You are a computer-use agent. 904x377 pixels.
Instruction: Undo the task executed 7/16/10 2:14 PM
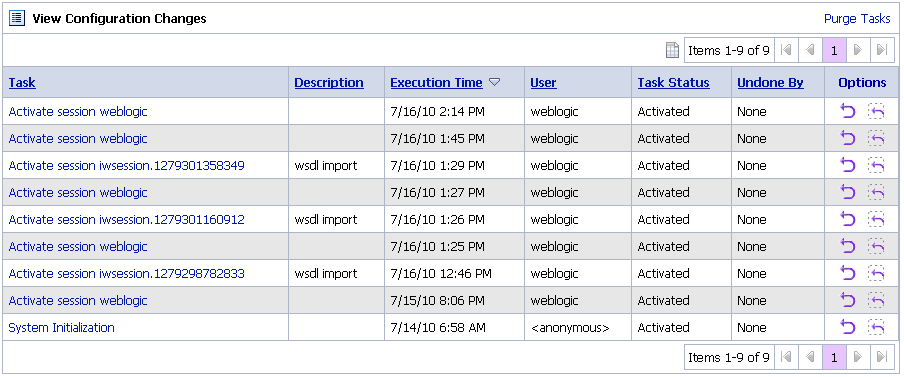pos(848,111)
